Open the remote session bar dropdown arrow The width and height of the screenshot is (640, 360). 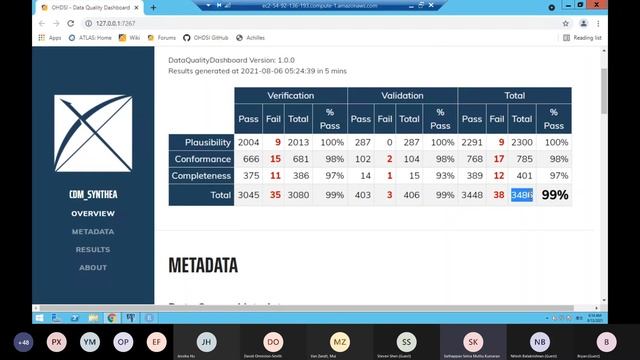tap(208, 5)
